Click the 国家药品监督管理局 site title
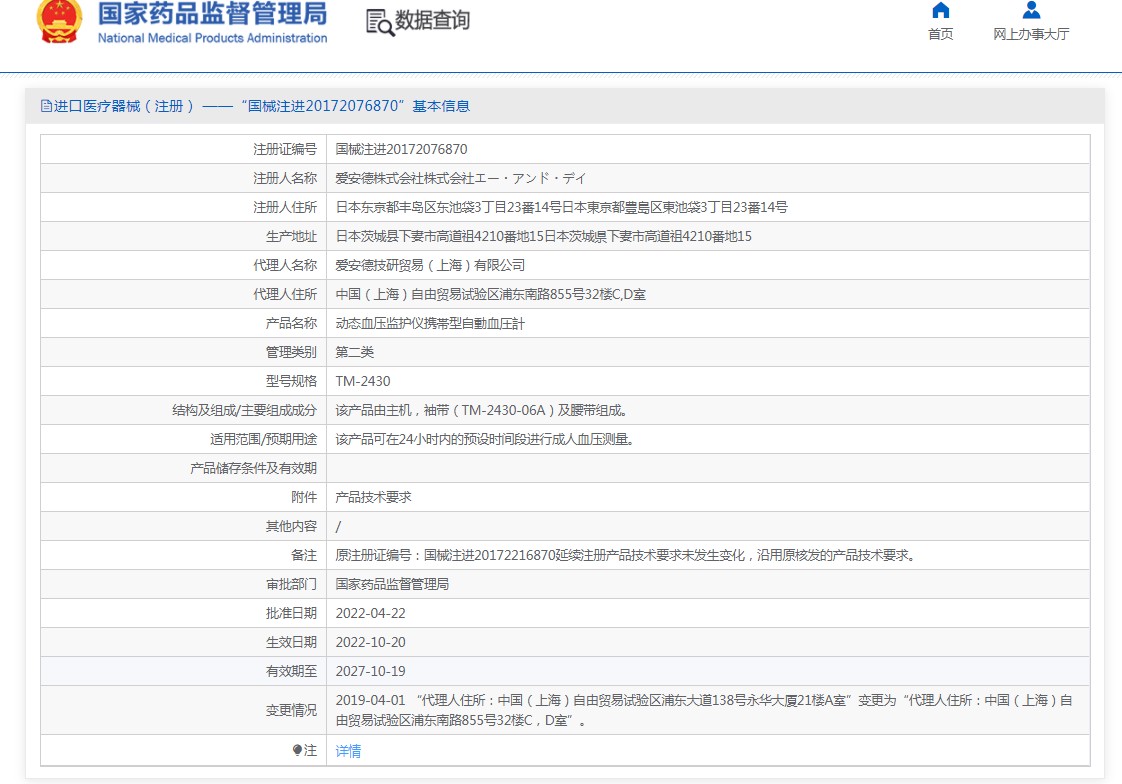Screen dimensions: 1122x784 pos(212,14)
